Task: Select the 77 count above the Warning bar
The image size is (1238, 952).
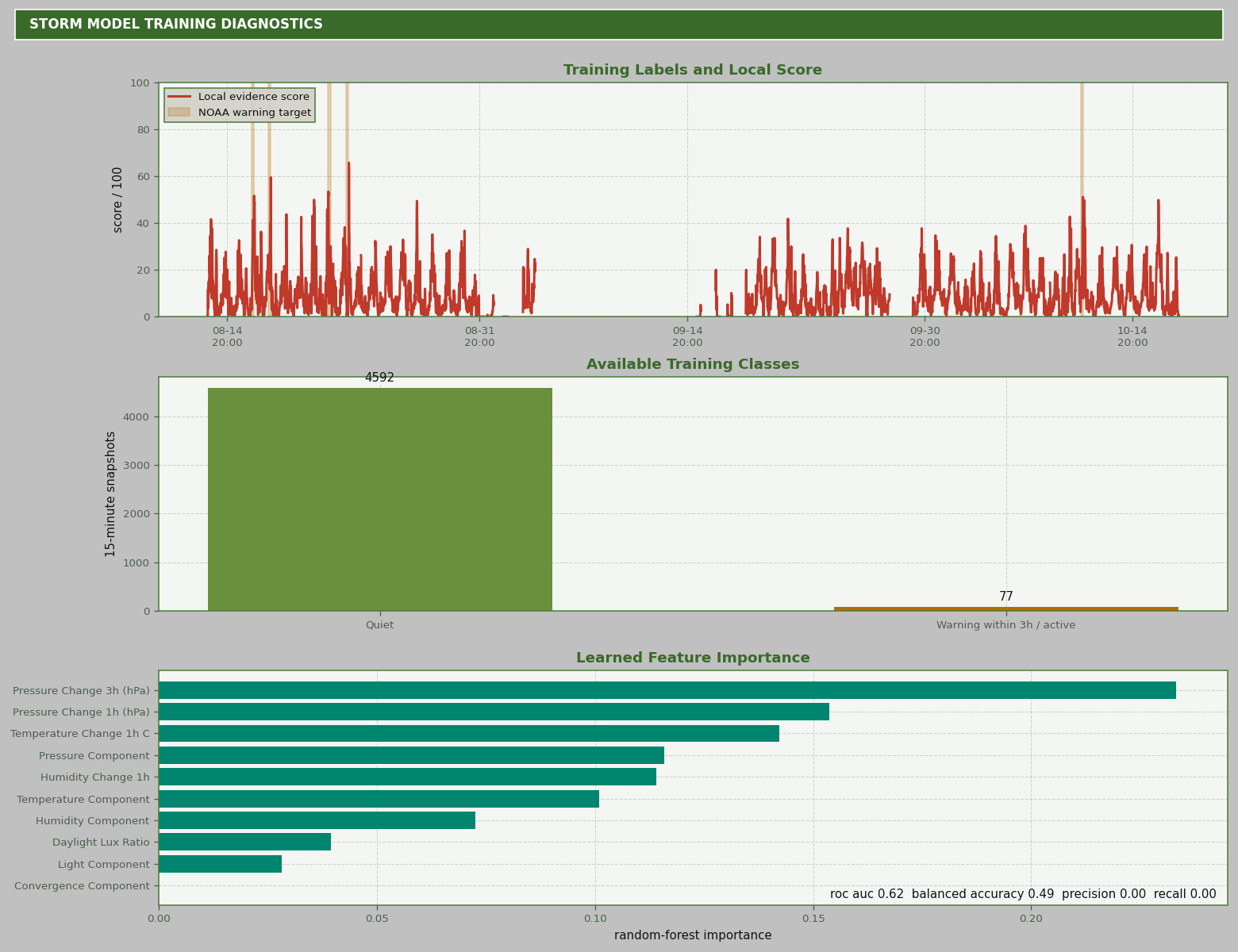Action: [1006, 597]
